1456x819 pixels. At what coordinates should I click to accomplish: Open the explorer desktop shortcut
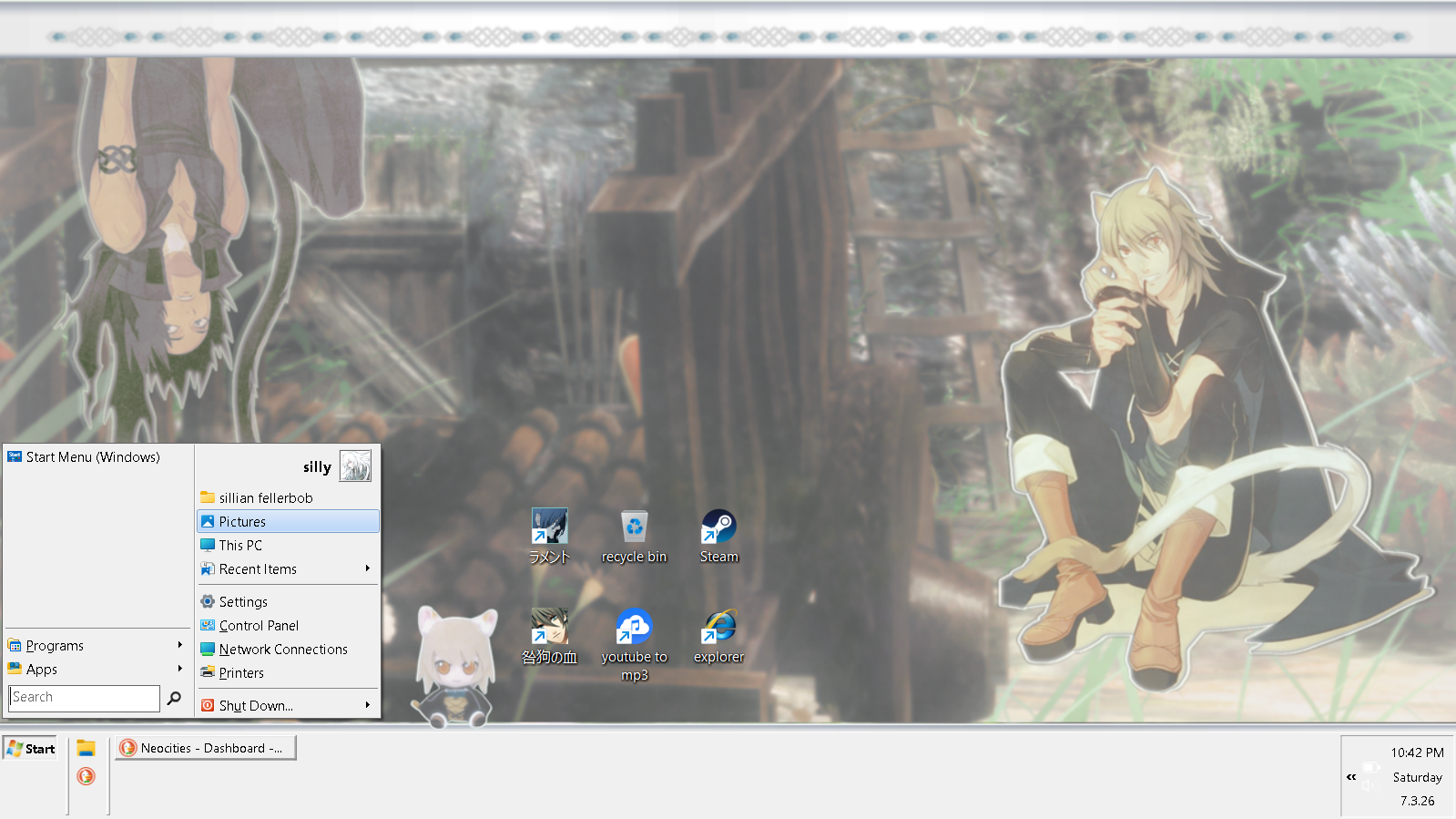(x=718, y=628)
